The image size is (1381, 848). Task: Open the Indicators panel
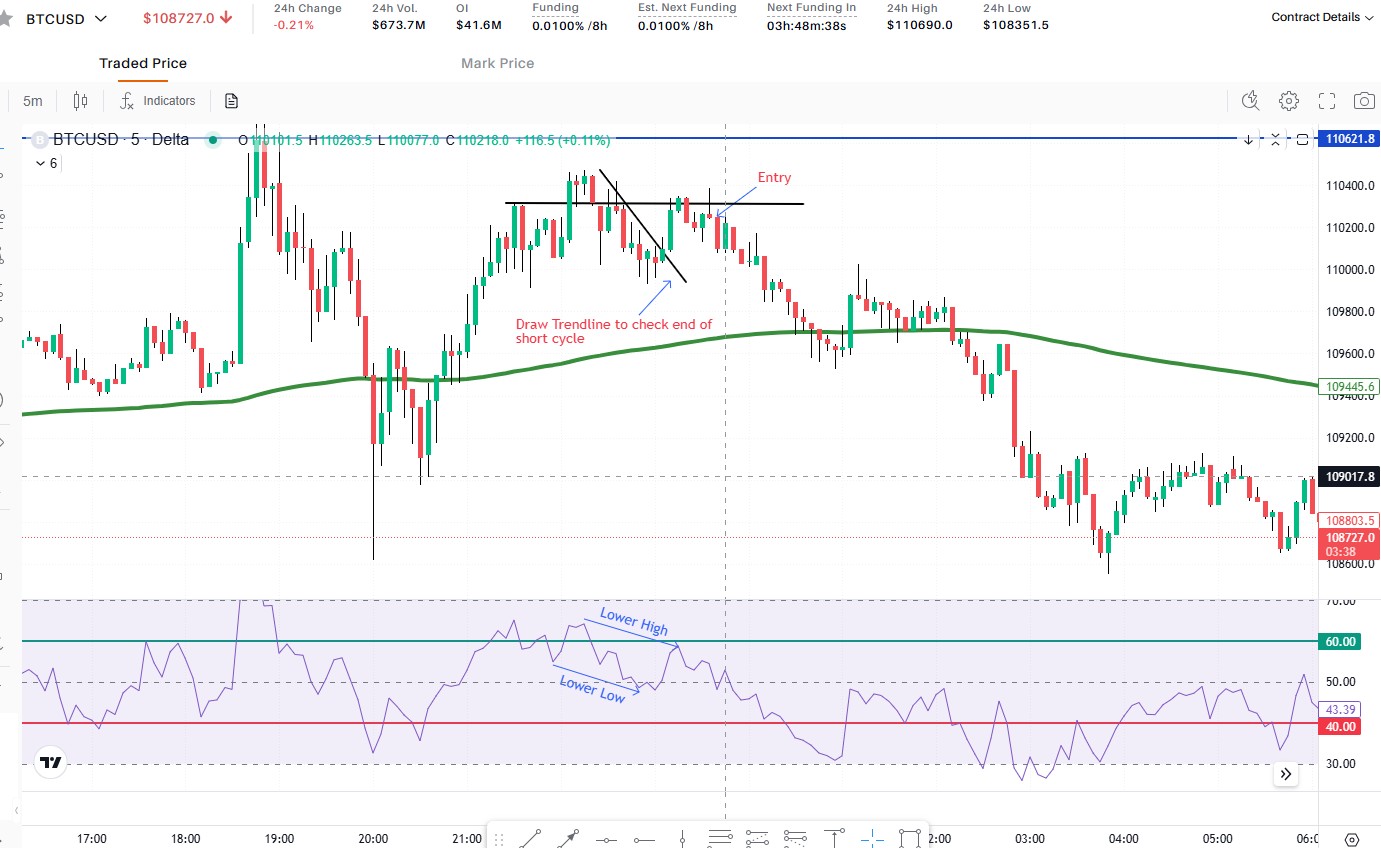tap(158, 101)
